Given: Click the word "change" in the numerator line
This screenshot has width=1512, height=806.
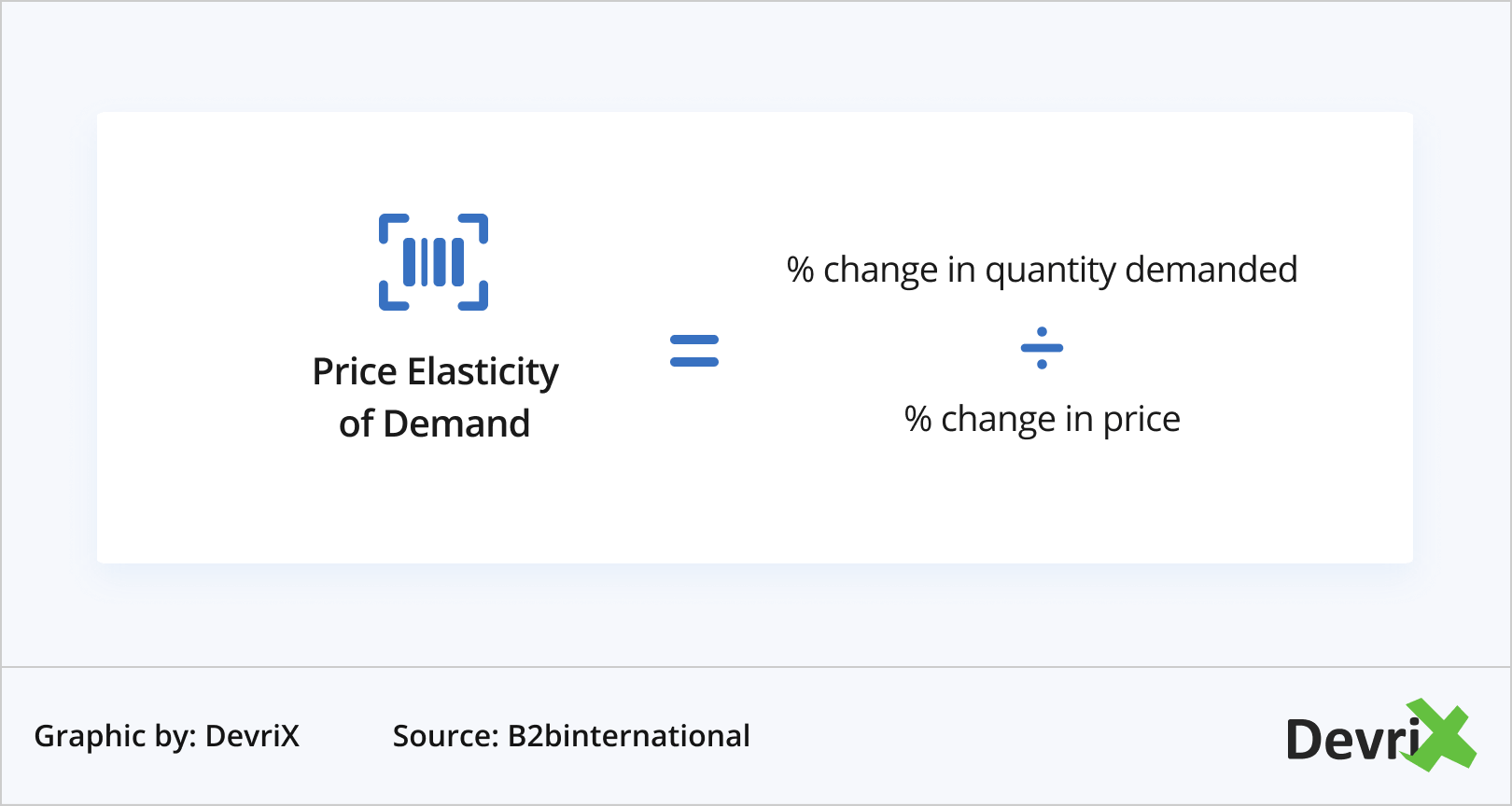Looking at the screenshot, I should [x=880, y=271].
